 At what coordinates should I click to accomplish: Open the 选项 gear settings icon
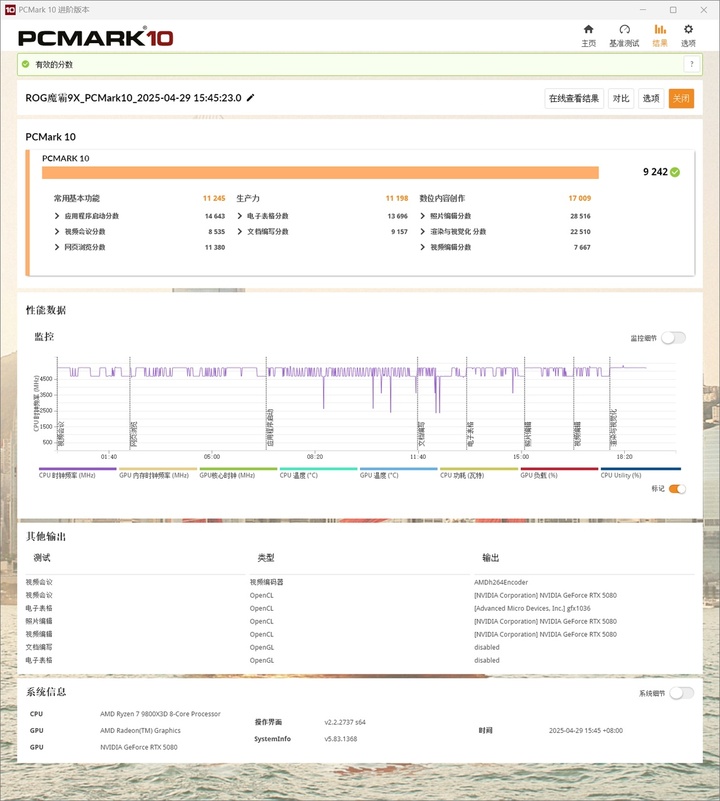pos(688,30)
